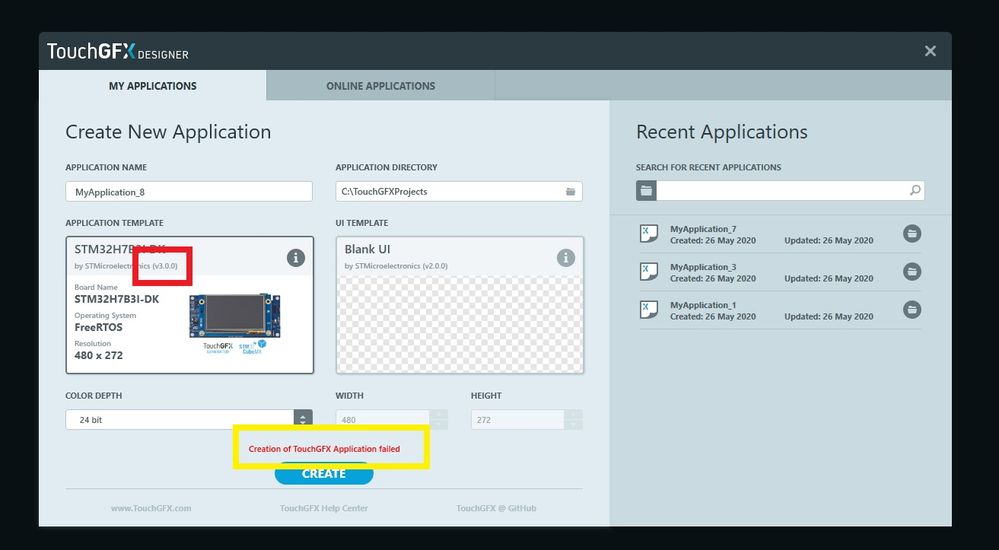The height and width of the screenshot is (550, 999).
Task: Open MyApplication_3 folder location button
Action: pyautogui.click(x=912, y=271)
